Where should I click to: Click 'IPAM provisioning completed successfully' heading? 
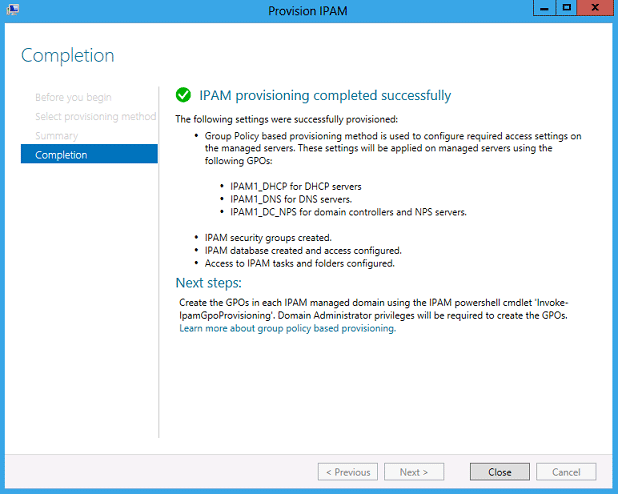pos(325,95)
